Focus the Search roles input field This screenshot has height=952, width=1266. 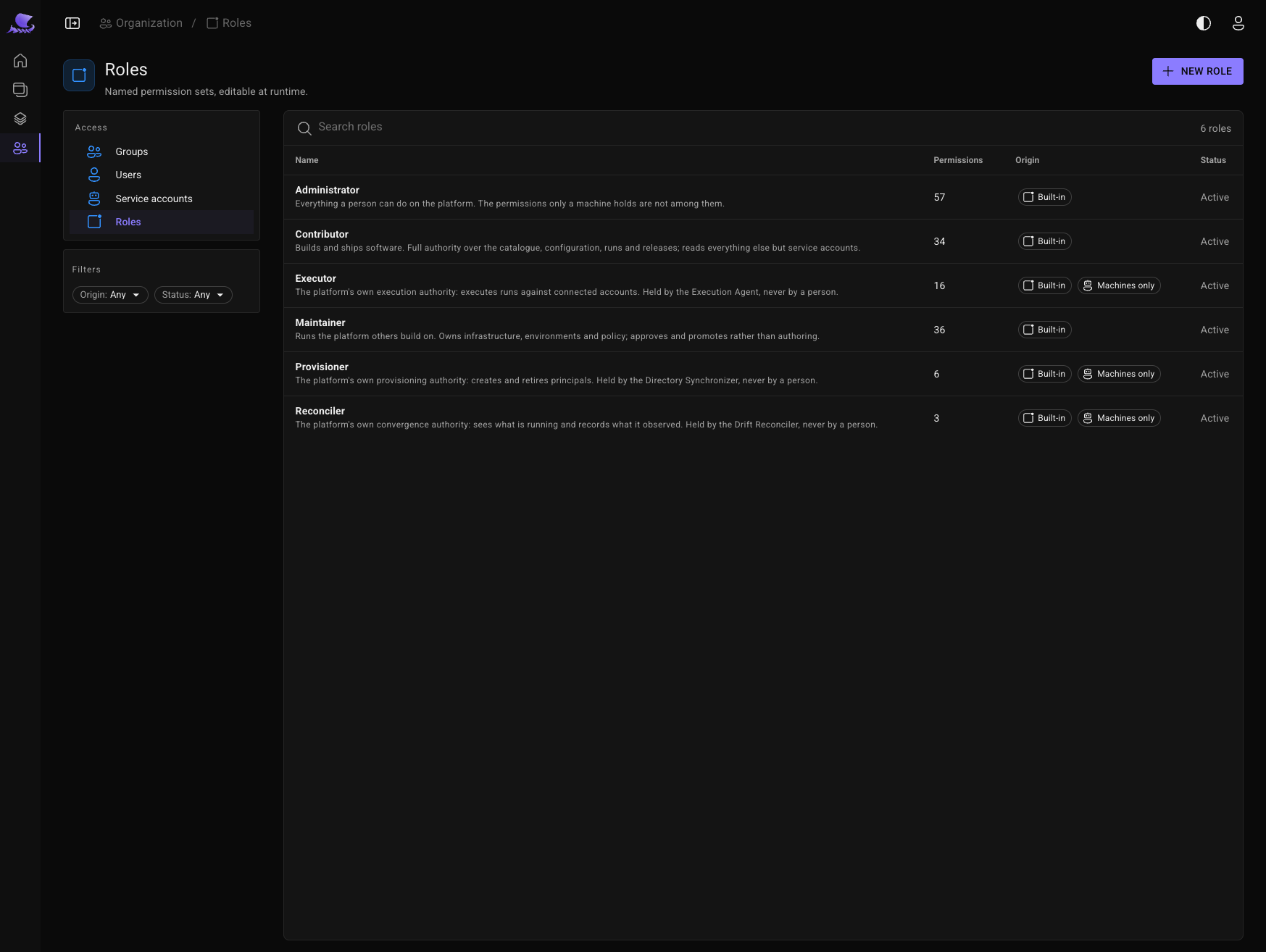(754, 127)
